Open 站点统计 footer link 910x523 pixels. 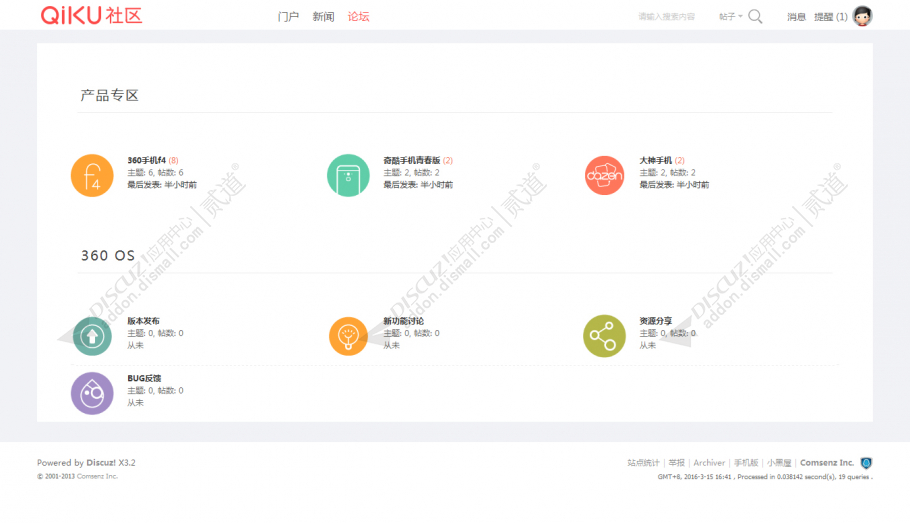(x=643, y=463)
